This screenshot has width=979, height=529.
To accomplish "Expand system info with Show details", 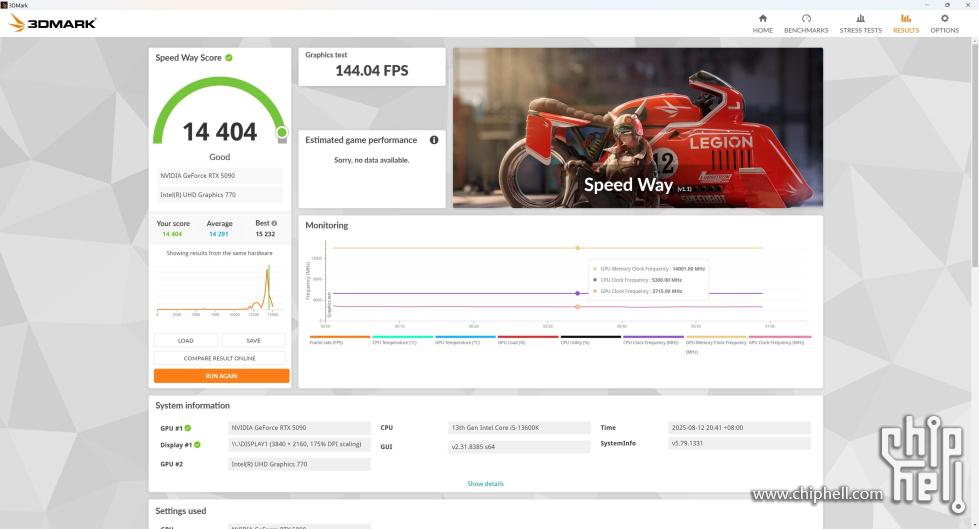I will (x=485, y=483).
